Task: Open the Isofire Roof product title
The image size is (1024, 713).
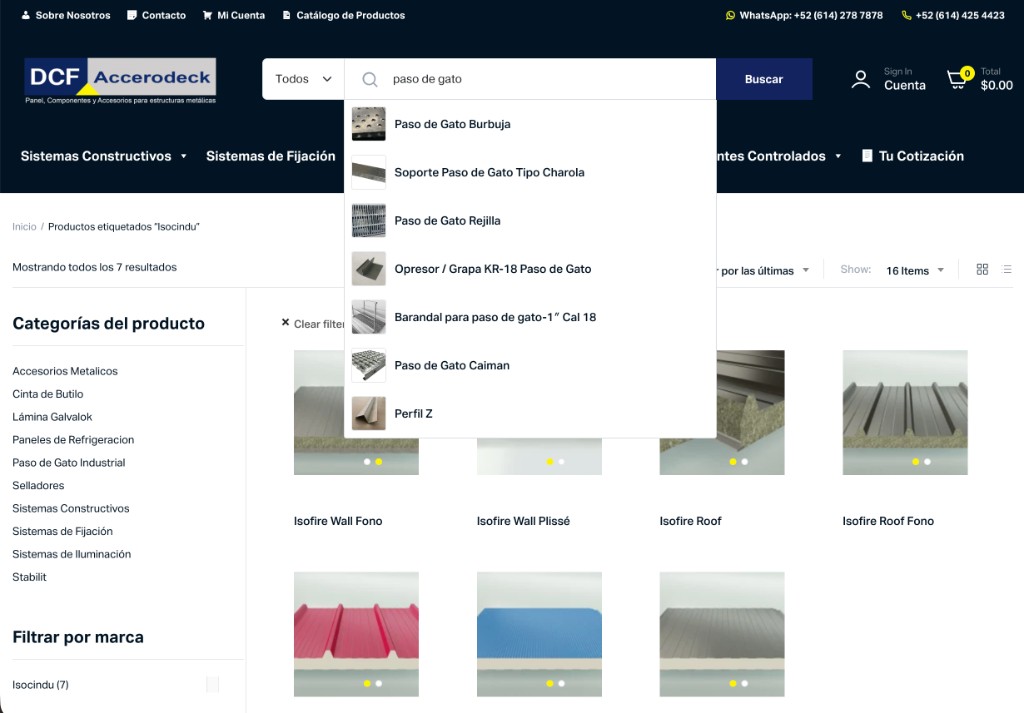Action: 690,521
